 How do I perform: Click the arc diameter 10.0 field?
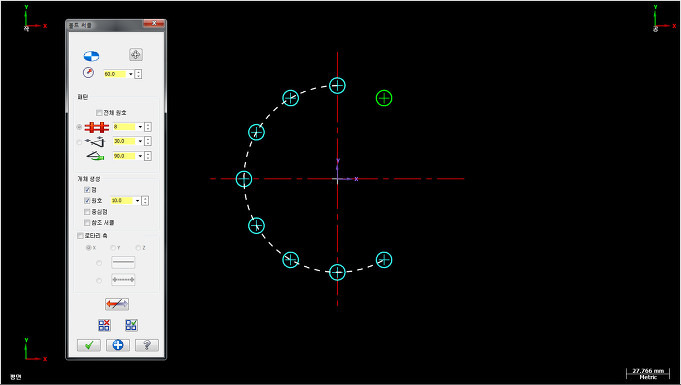122,201
